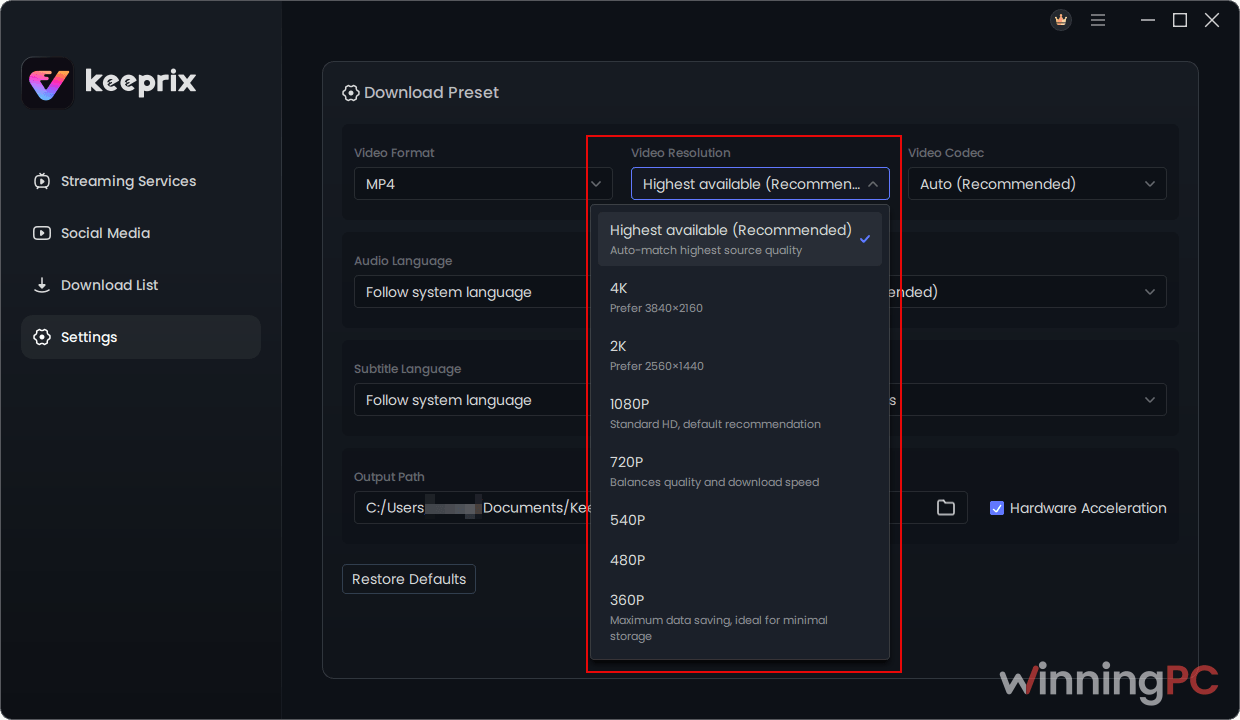
Task: Go to Social Media page
Action: click(x=141, y=233)
